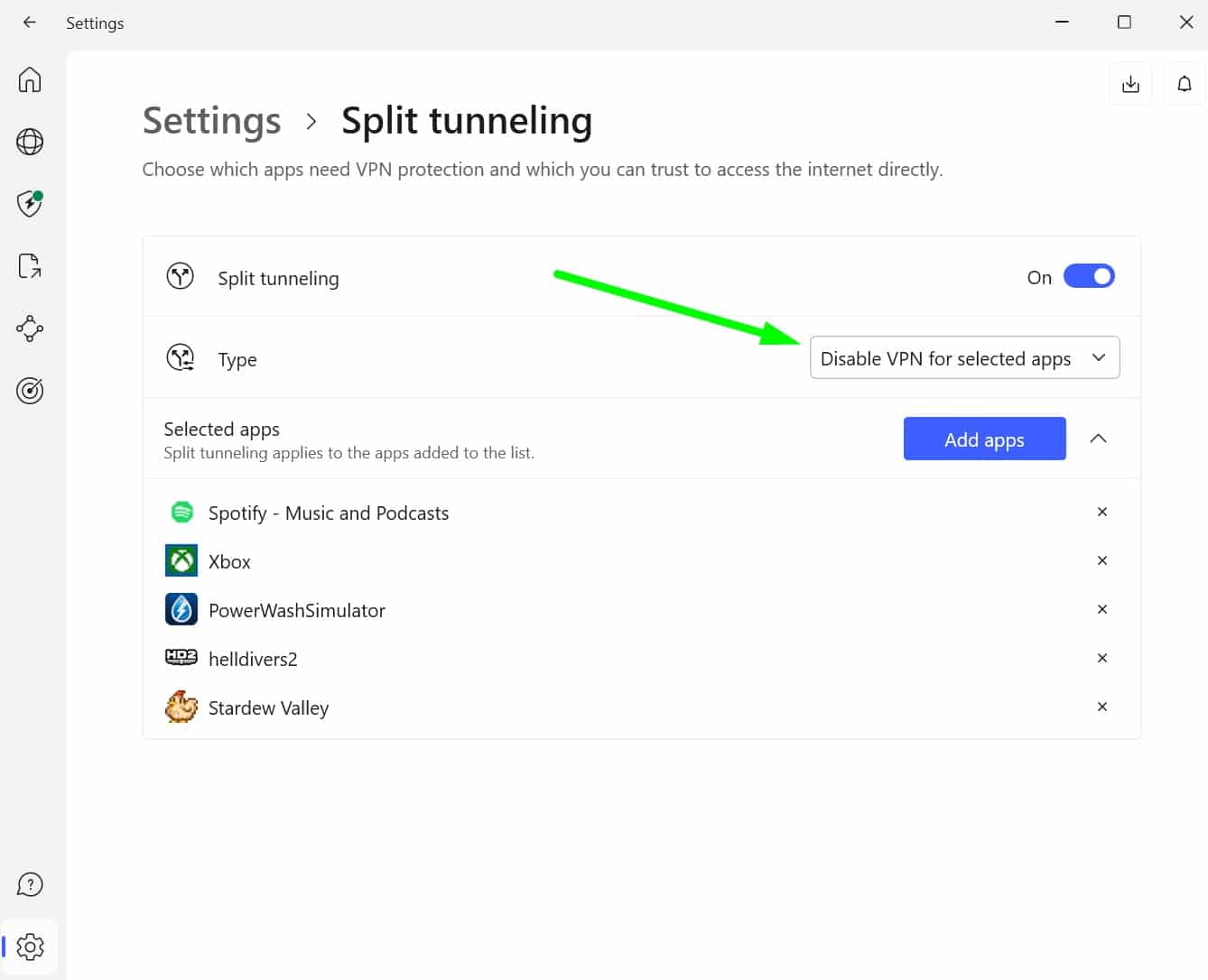This screenshot has width=1208, height=980.
Task: Remove Stardew Valley from the list
Action: [1102, 707]
